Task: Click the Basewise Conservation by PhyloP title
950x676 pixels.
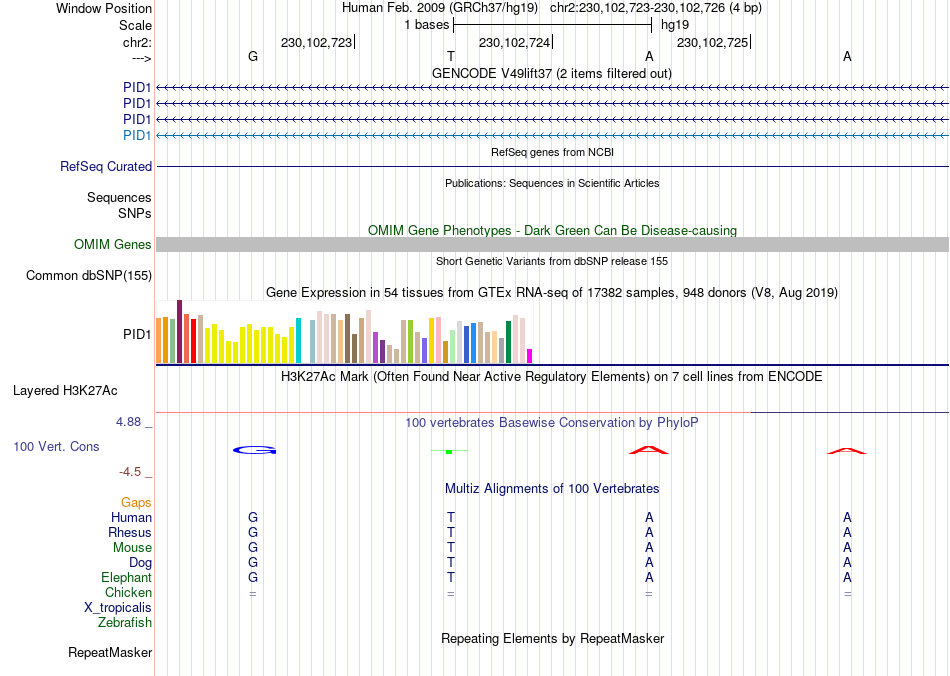Action: coord(552,422)
